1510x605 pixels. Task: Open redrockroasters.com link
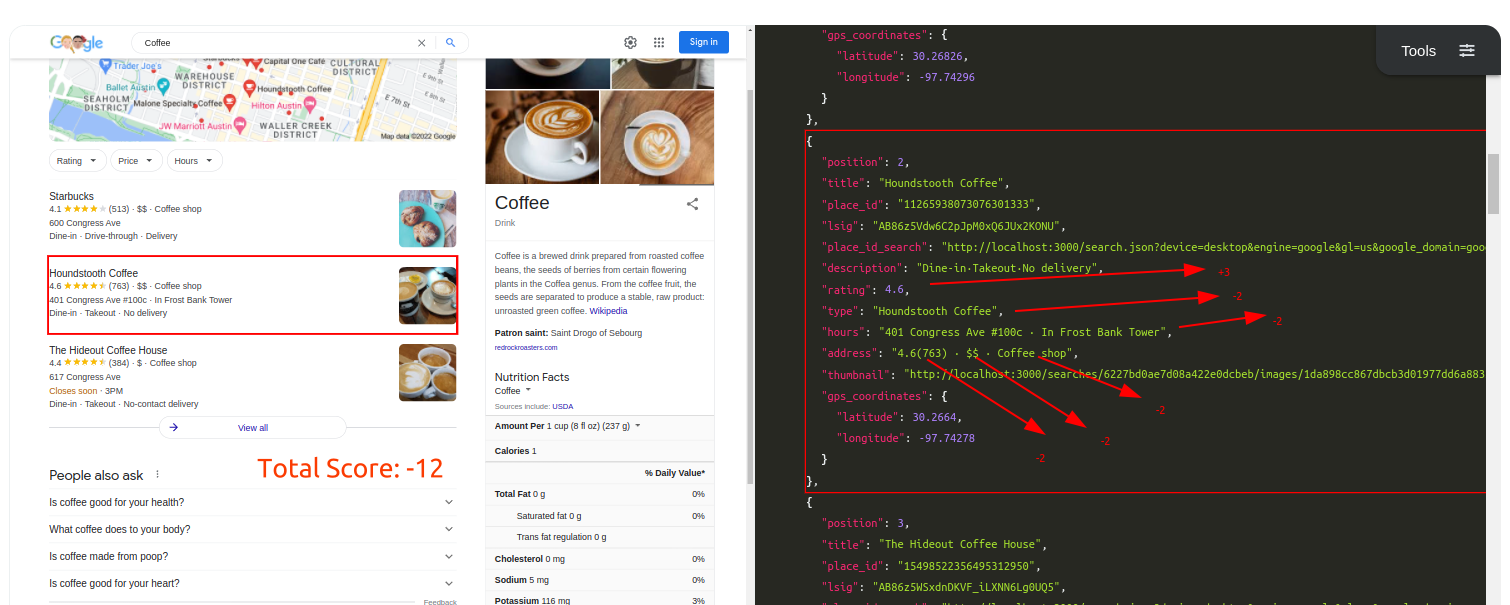click(x=526, y=347)
